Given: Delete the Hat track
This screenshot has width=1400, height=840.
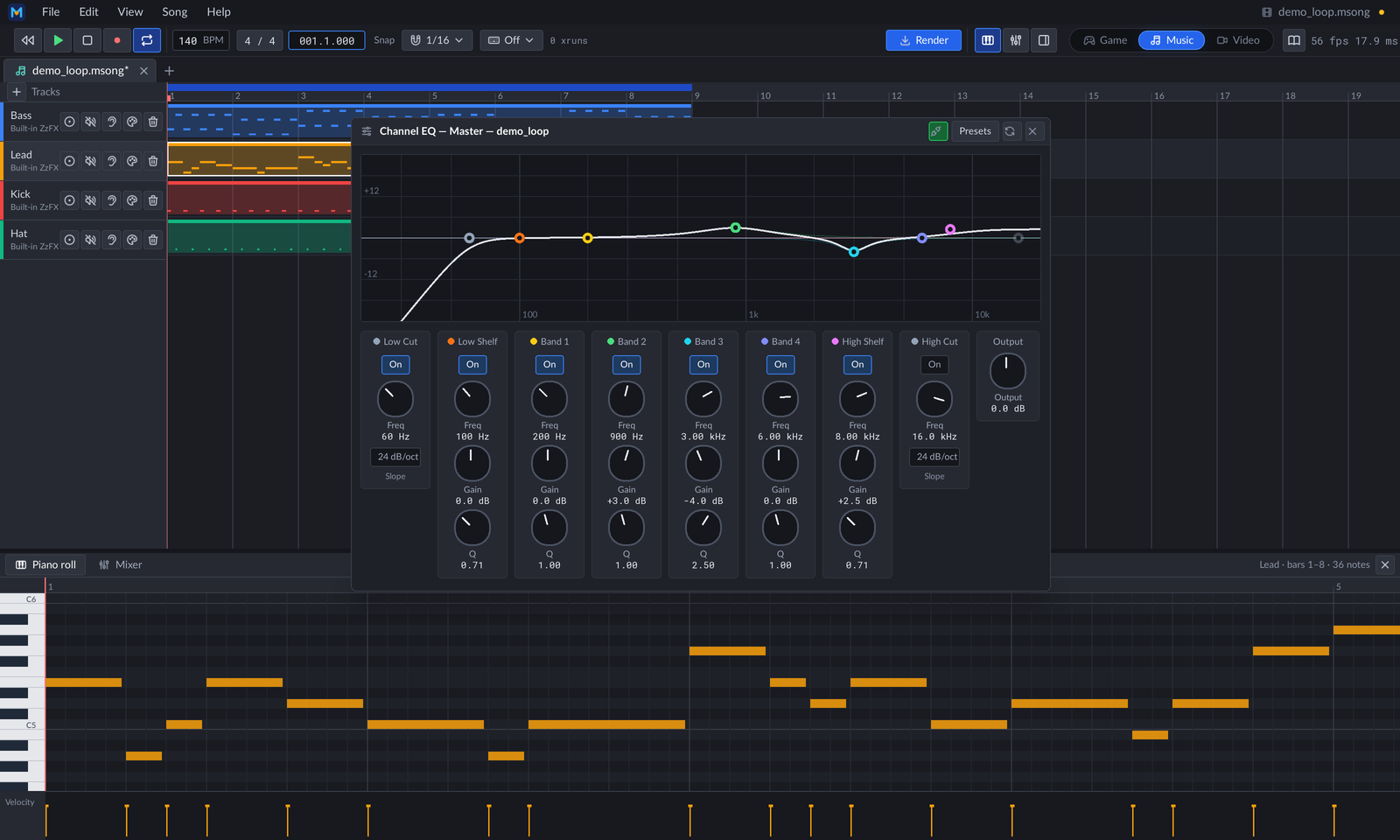Looking at the screenshot, I should [153, 240].
